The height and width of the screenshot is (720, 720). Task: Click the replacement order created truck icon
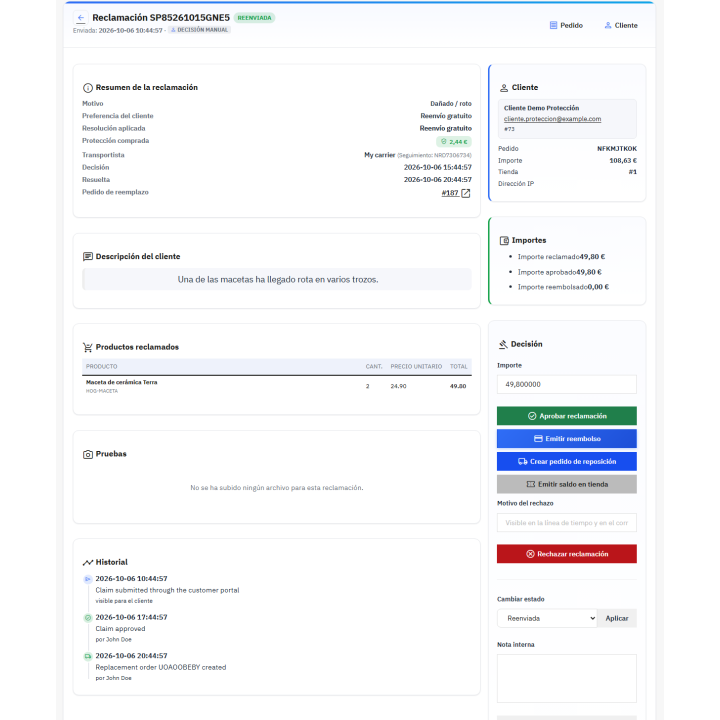(88, 656)
